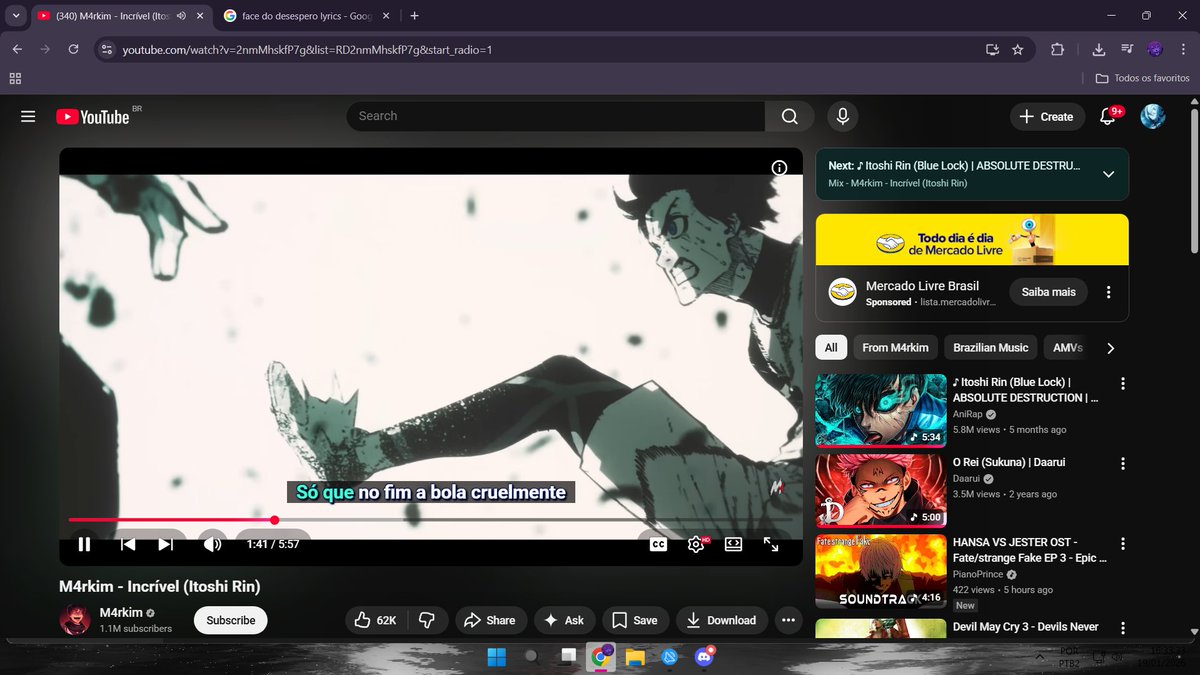Save video to a playlist
Viewport: 1200px width, 675px height.
[x=635, y=620]
